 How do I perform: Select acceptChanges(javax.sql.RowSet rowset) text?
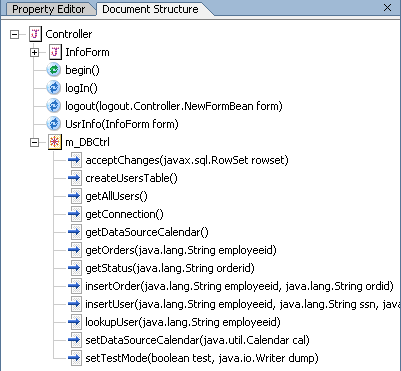click(x=187, y=160)
